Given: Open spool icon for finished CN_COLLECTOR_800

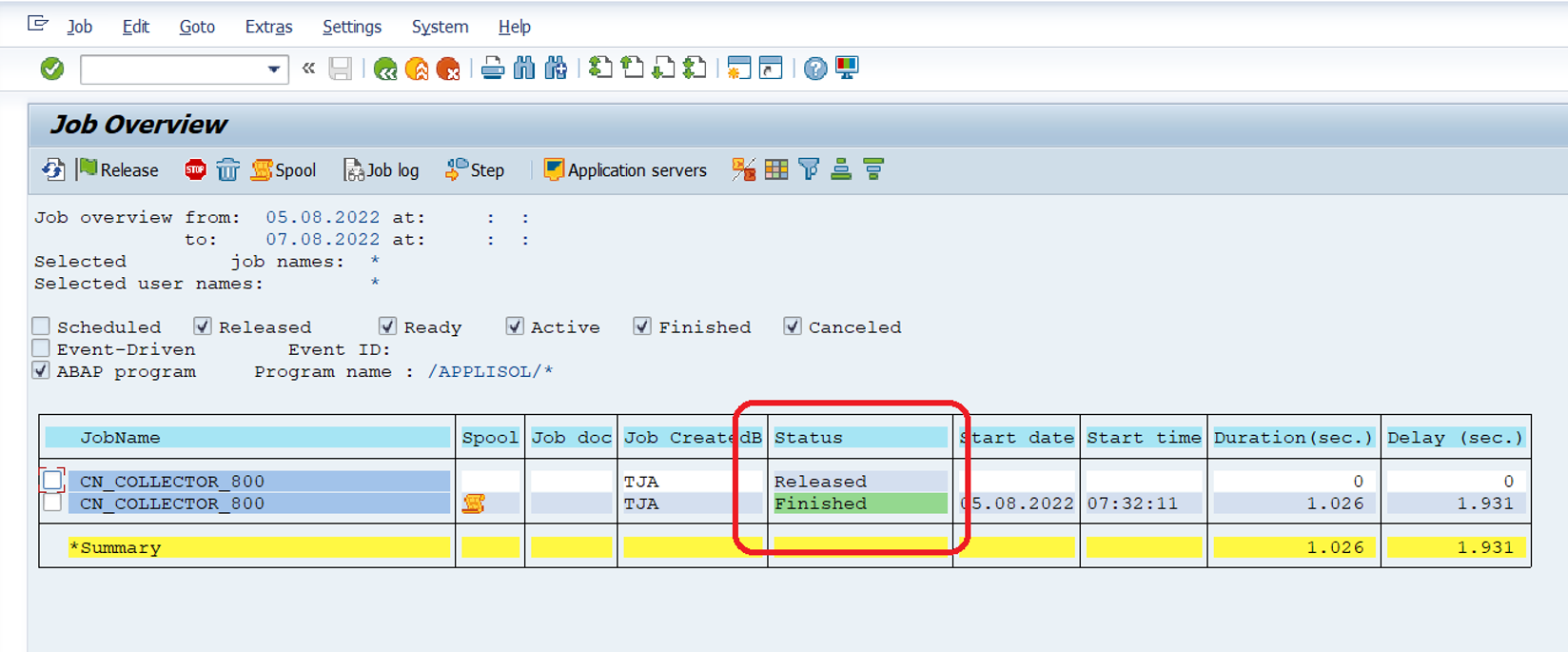Looking at the screenshot, I should [473, 504].
